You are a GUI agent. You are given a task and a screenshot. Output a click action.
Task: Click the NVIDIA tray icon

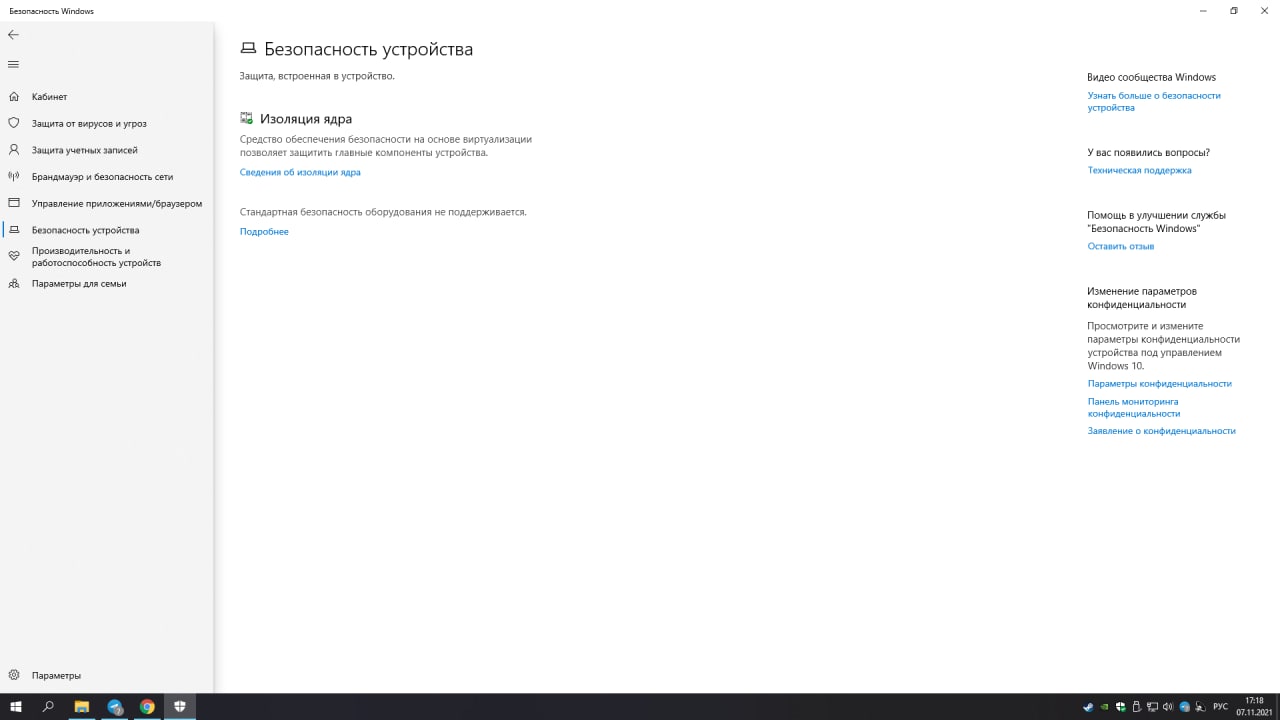click(1104, 707)
